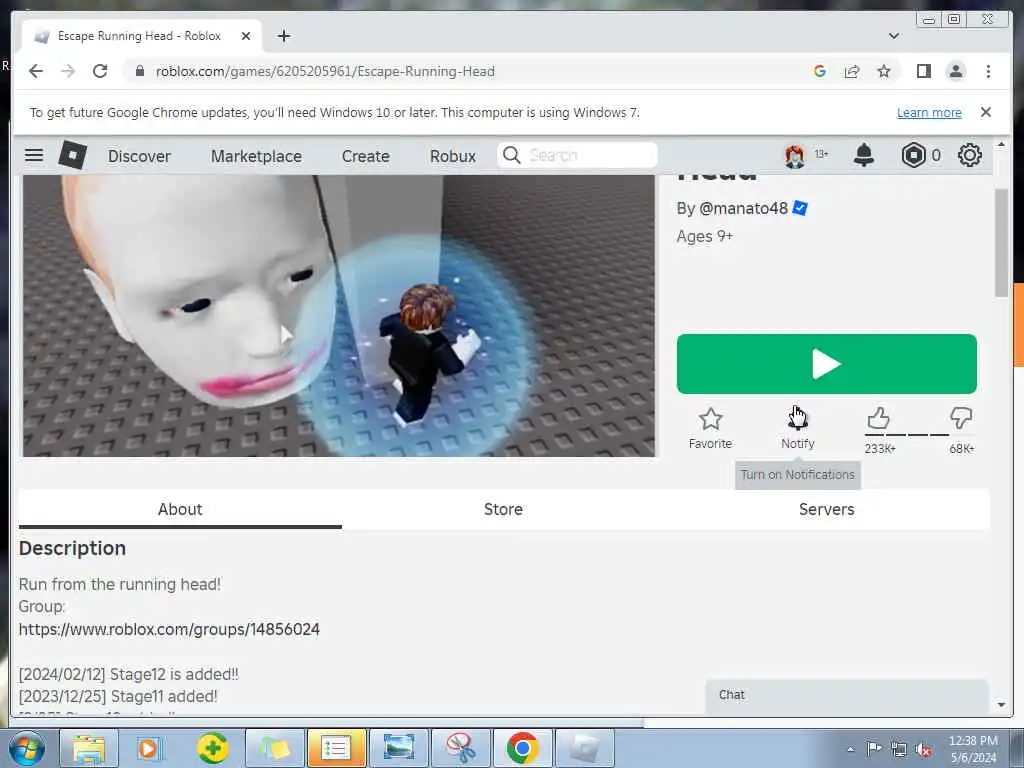Dislike the game with thumbs down
Image resolution: width=1024 pixels, height=768 pixels.
click(961, 418)
